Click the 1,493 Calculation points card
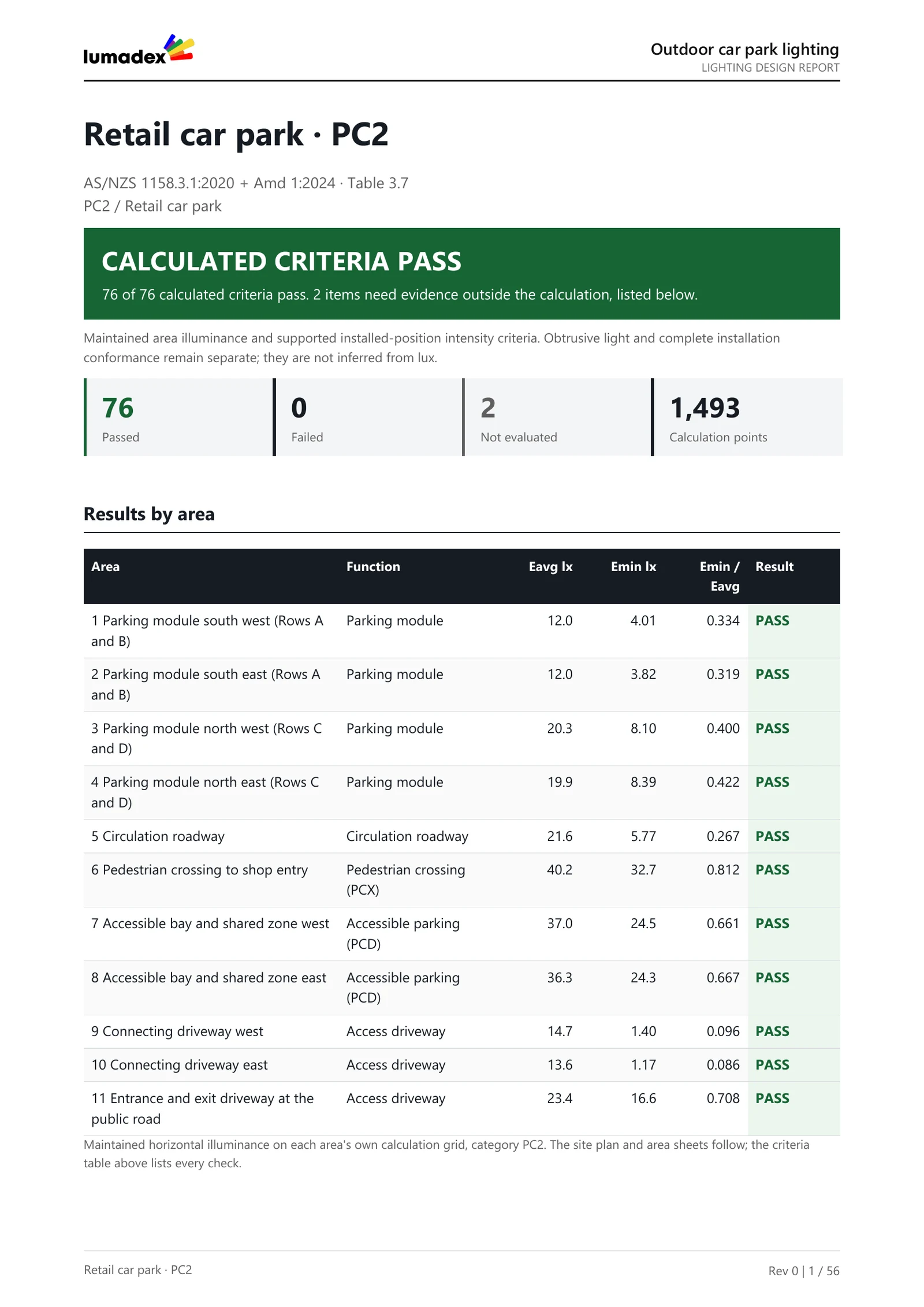The height and width of the screenshot is (1307, 924). 746,417
